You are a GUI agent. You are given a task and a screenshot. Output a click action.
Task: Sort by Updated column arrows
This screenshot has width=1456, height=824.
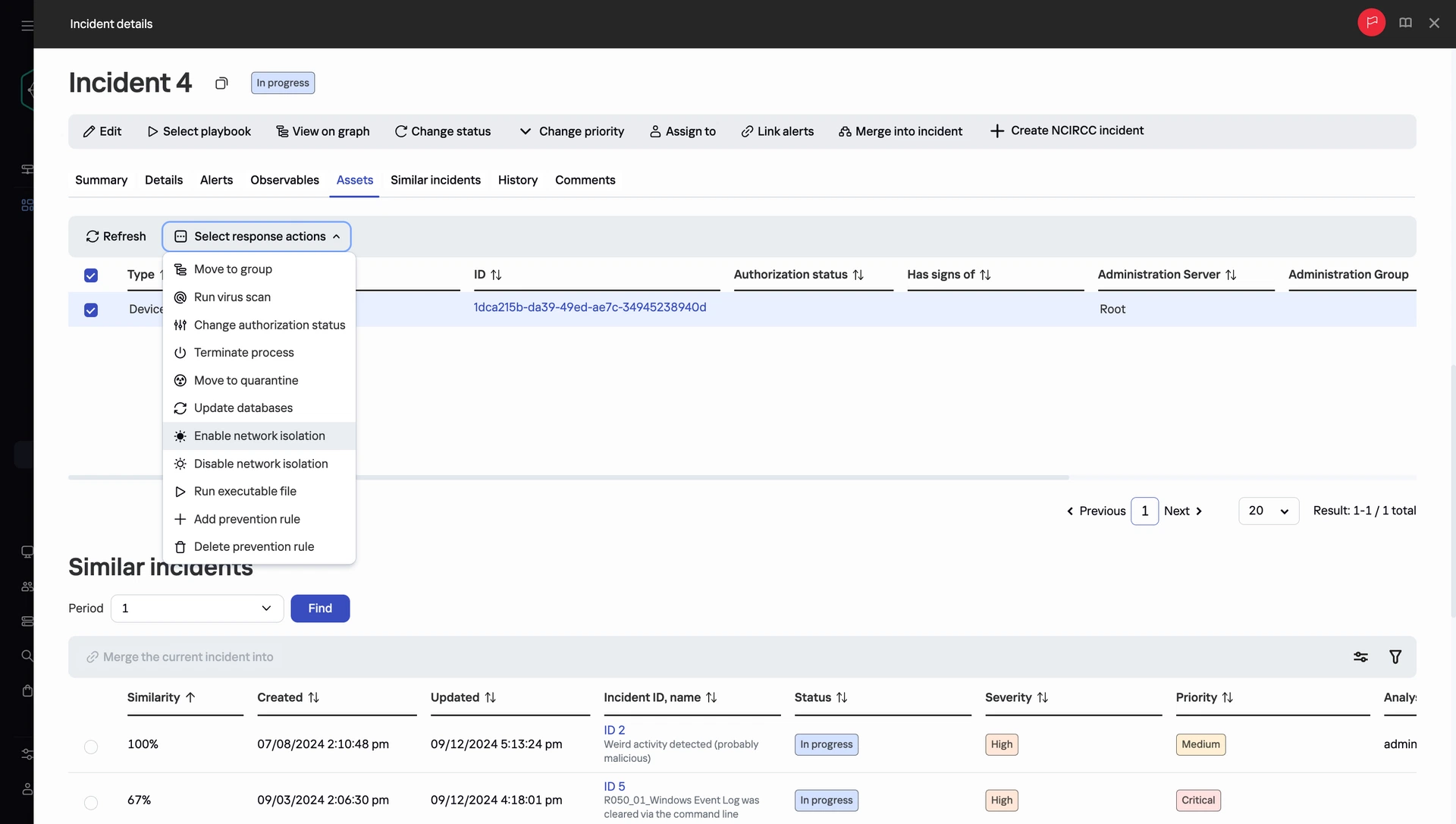point(490,697)
